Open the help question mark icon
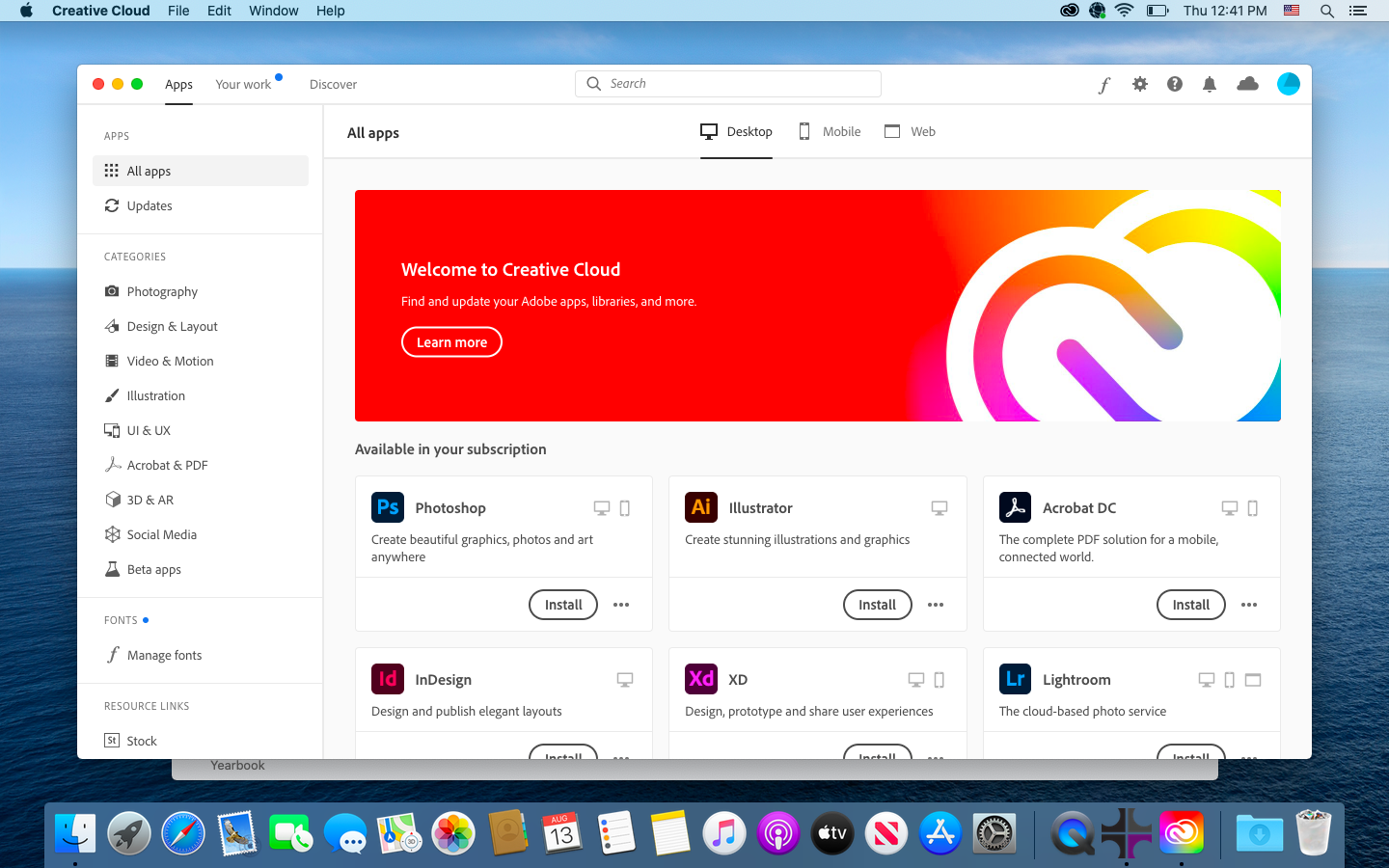 tap(1175, 84)
